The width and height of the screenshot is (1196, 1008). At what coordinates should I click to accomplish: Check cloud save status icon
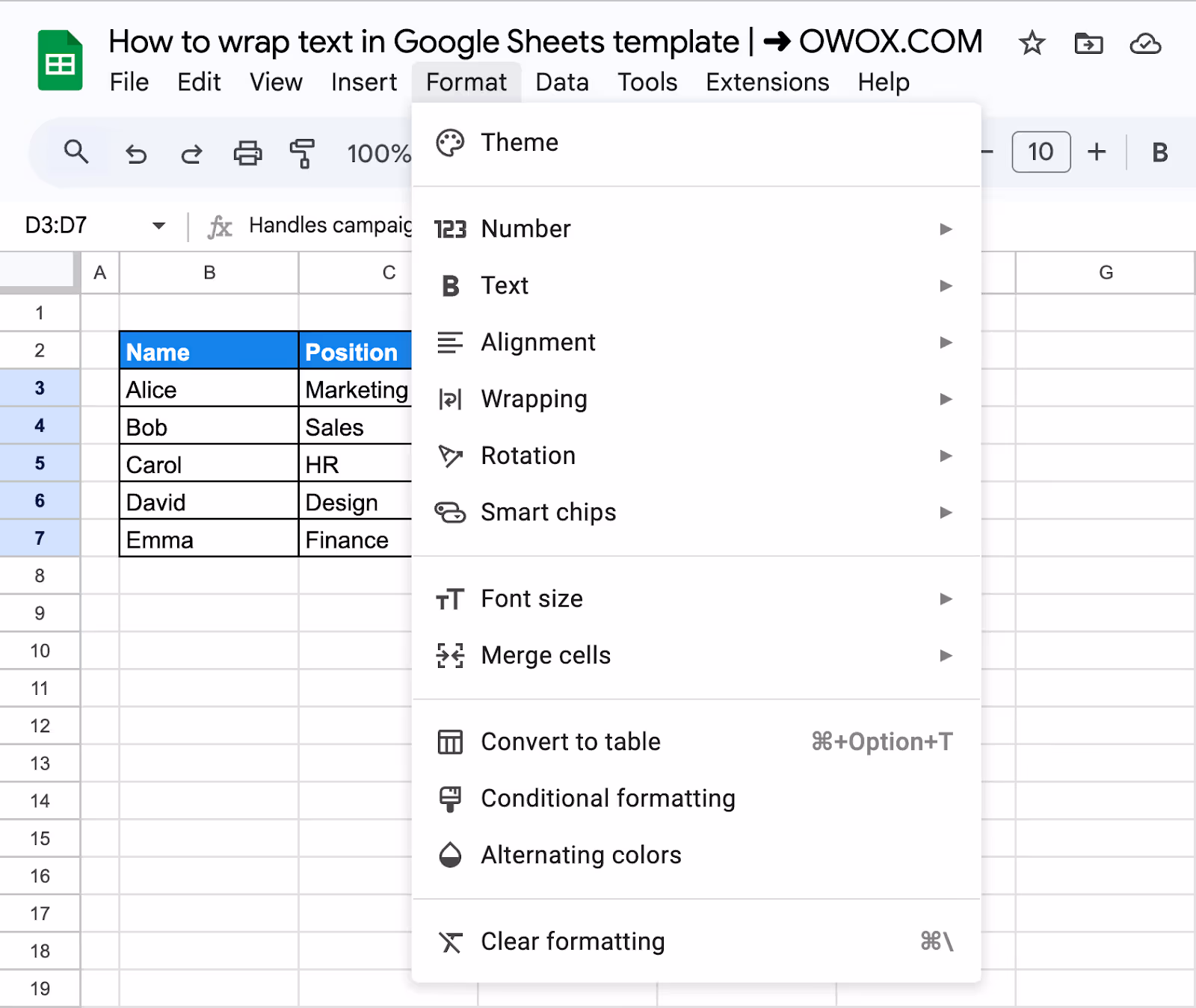[x=1145, y=43]
